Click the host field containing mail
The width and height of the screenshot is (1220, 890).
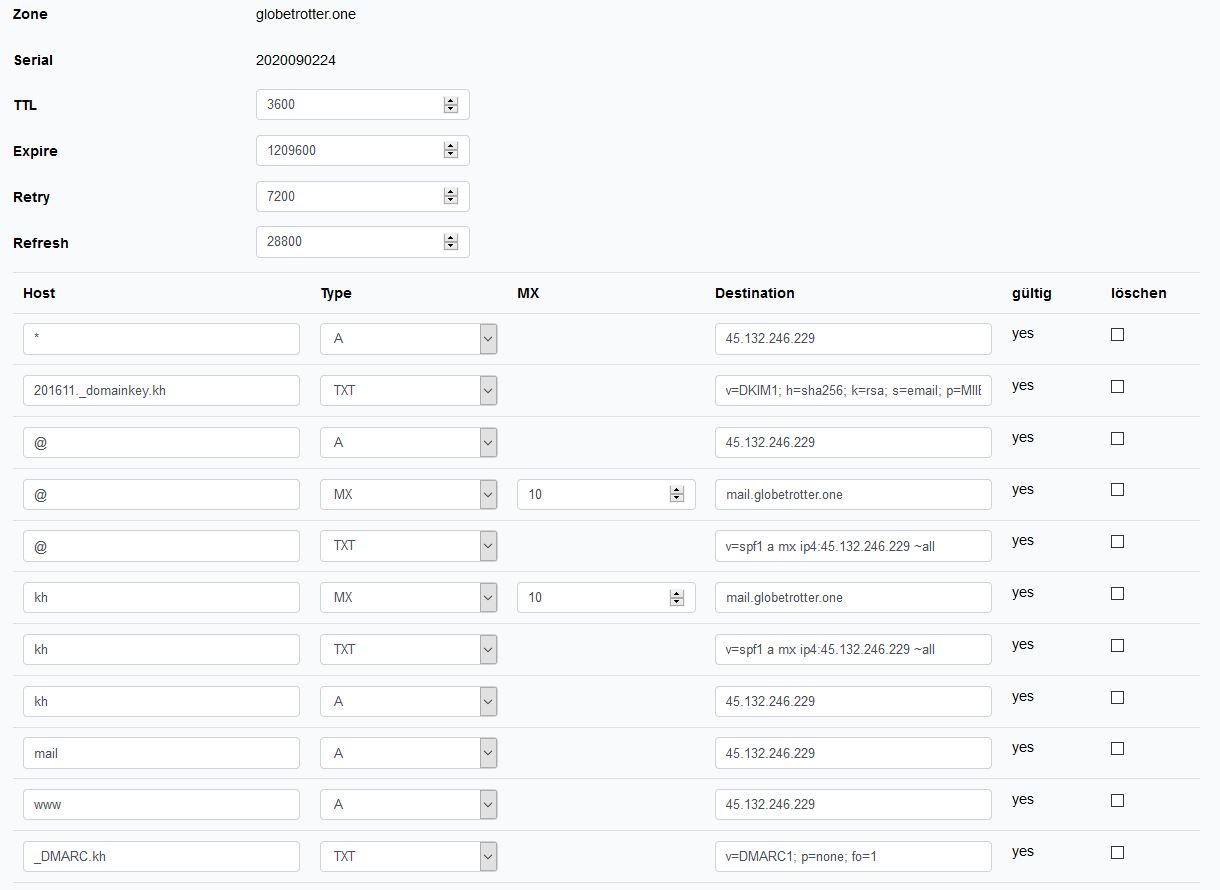coord(161,754)
